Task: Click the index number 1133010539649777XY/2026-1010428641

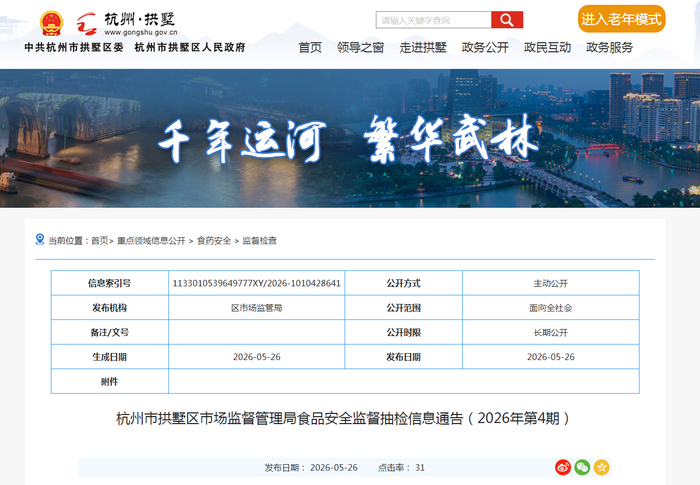Action: pos(257,283)
